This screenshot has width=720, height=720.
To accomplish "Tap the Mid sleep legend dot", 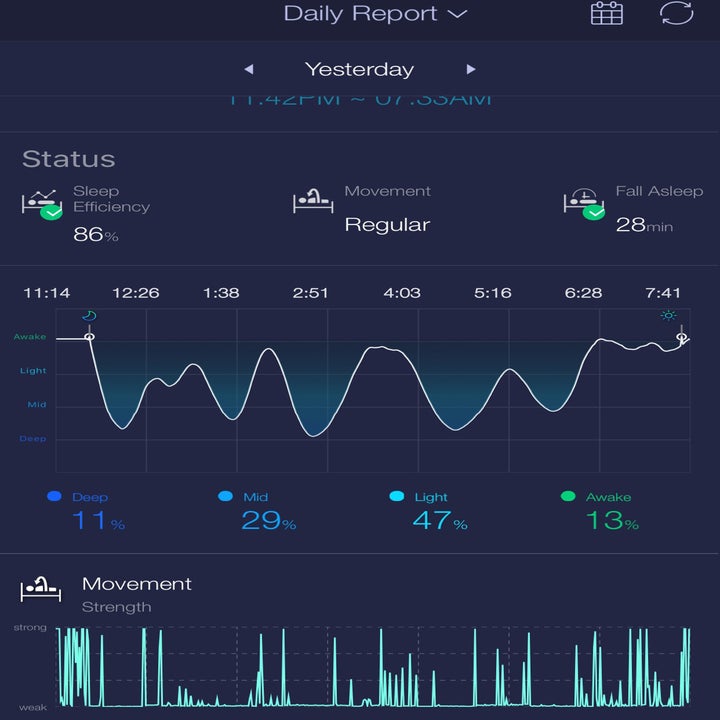I will click(225, 497).
